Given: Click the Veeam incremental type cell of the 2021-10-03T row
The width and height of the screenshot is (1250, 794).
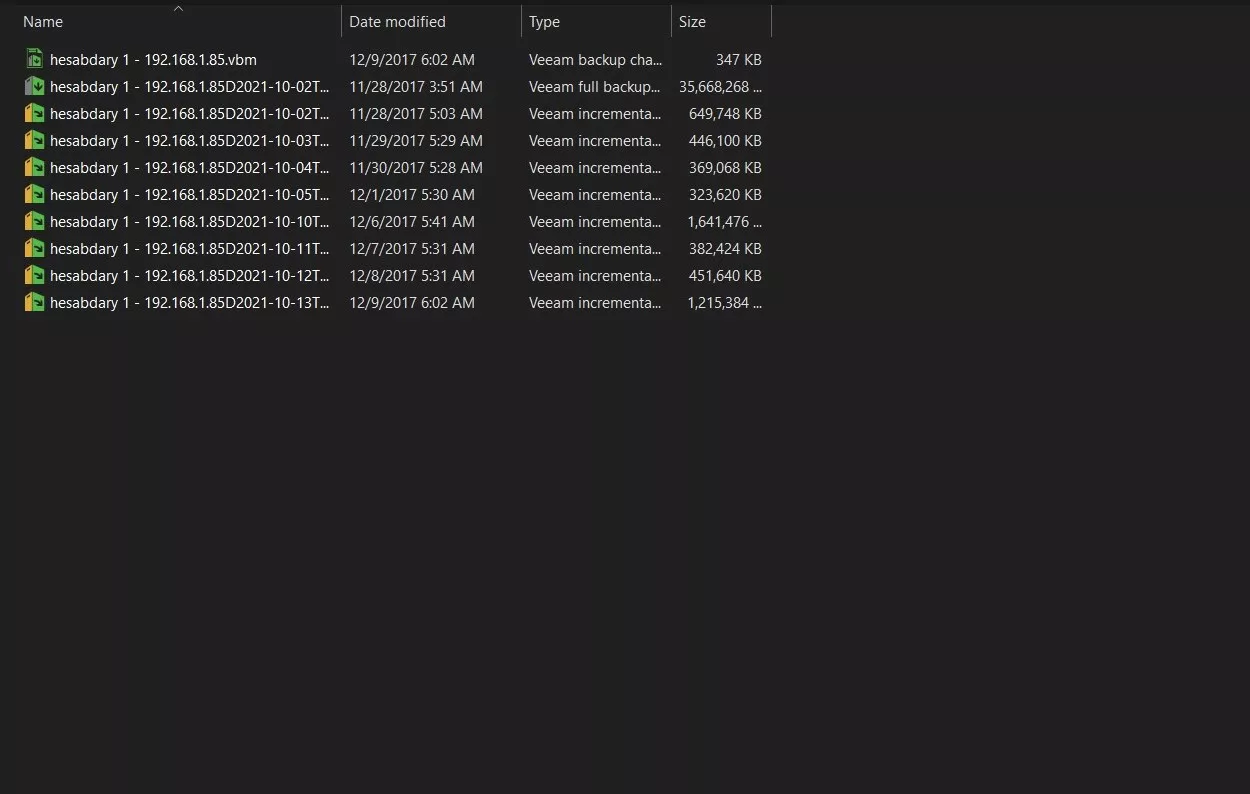Looking at the screenshot, I should (x=595, y=141).
